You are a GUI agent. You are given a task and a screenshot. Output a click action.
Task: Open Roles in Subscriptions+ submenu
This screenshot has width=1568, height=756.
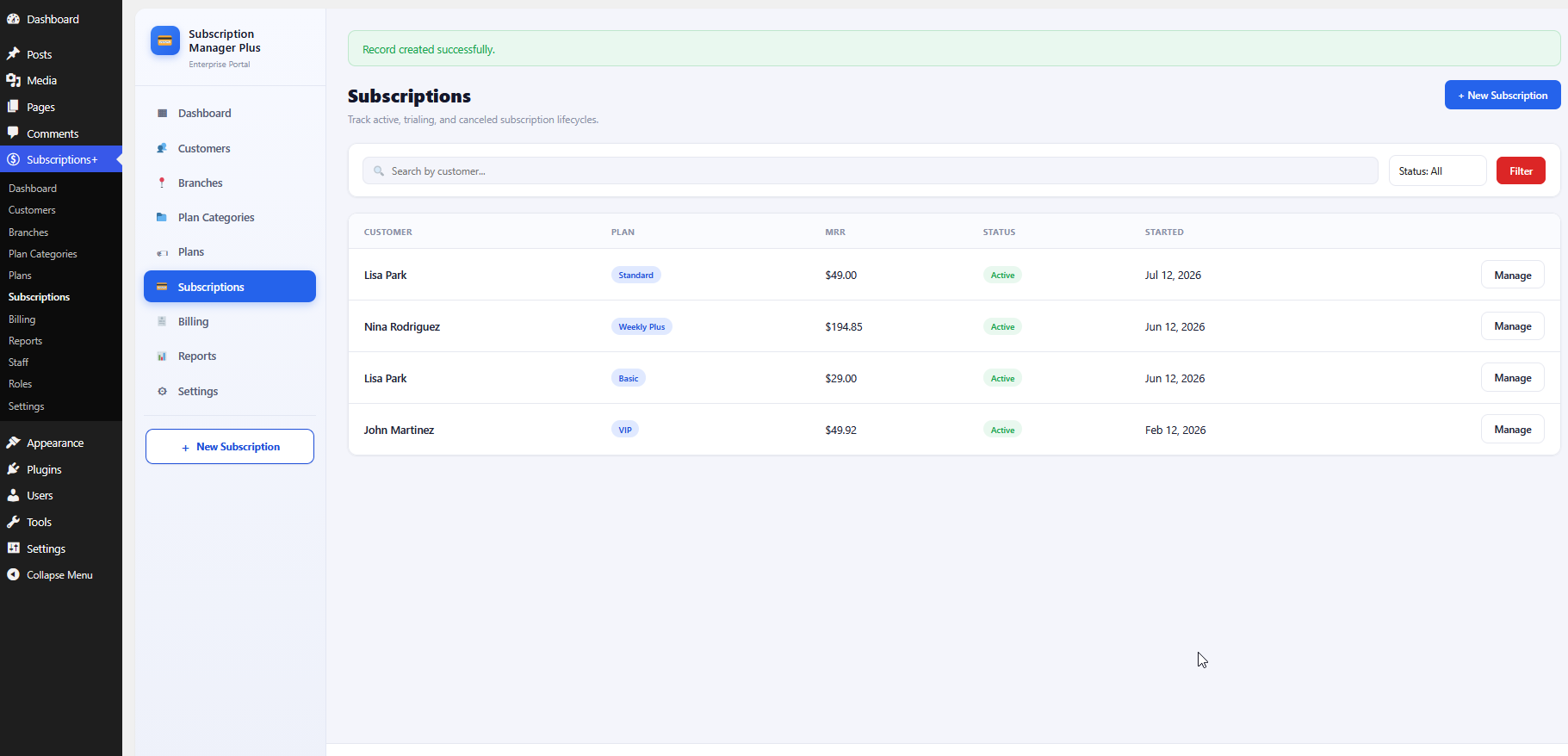(20, 384)
